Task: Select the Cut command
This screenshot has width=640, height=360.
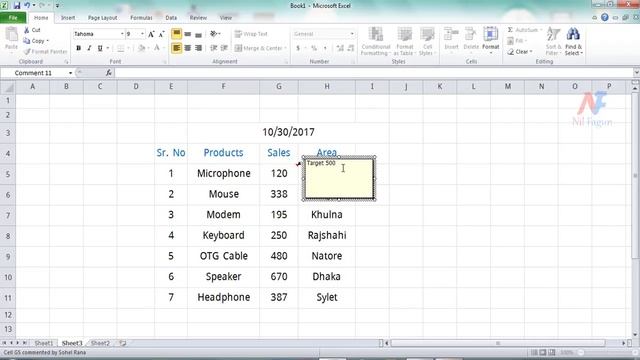Action: 32,30
